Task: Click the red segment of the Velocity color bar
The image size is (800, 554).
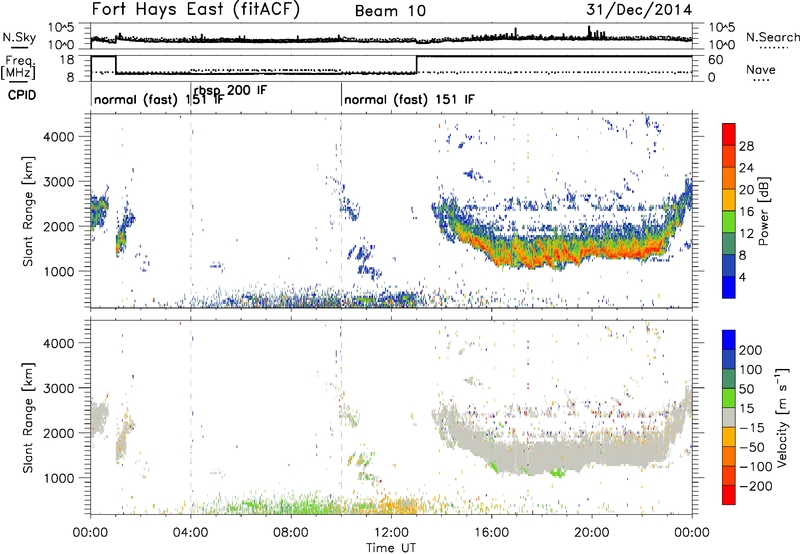Action: coord(729,495)
